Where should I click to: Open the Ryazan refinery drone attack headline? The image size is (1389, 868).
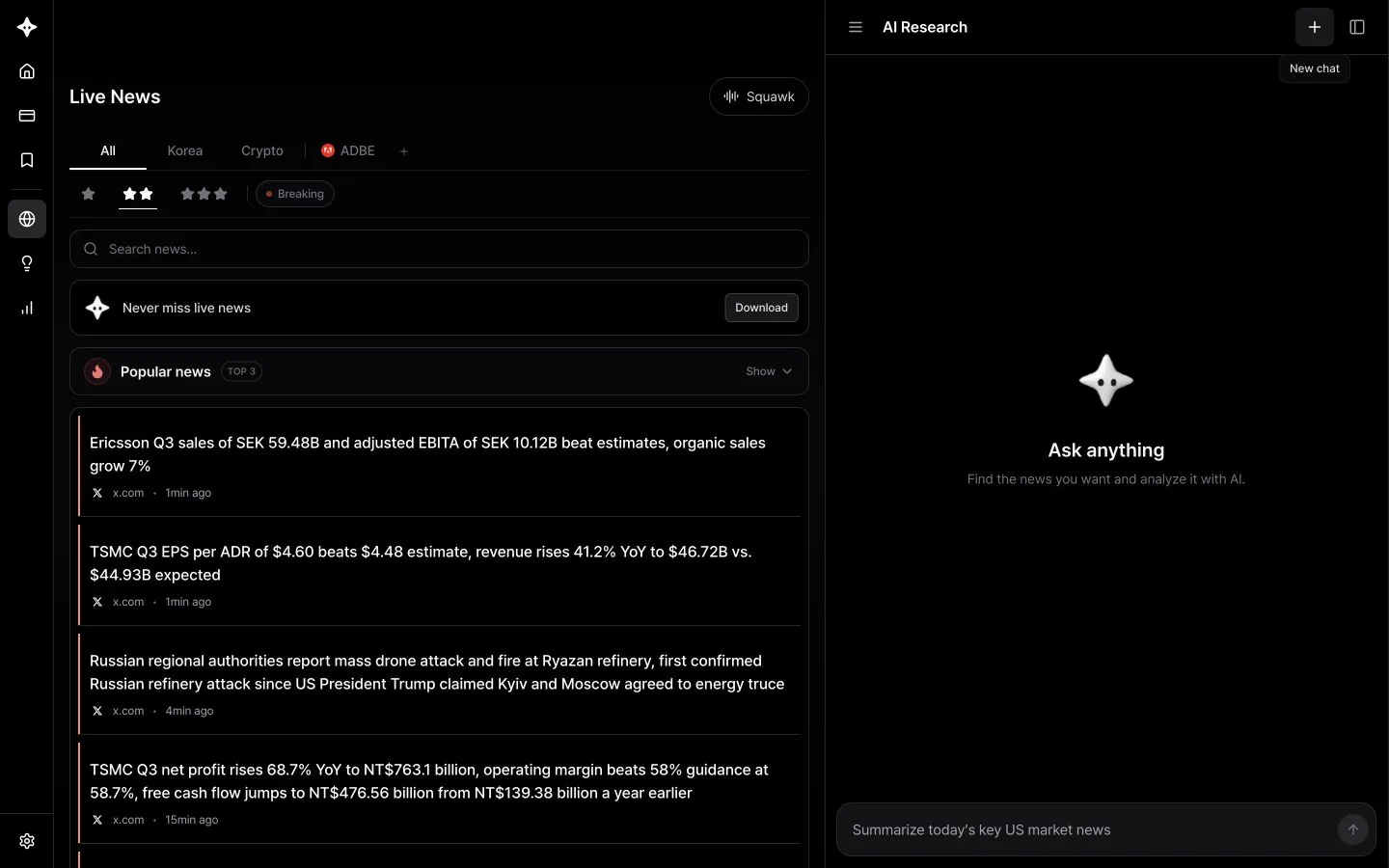coord(437,672)
